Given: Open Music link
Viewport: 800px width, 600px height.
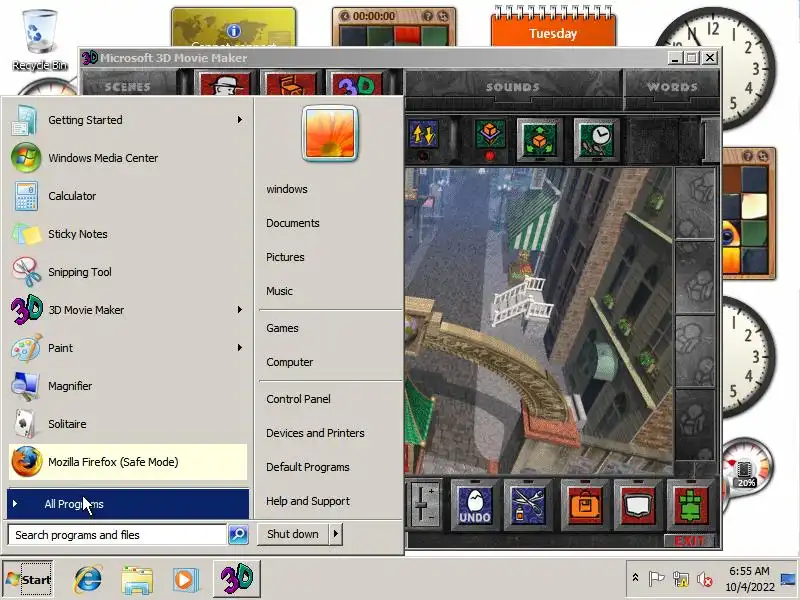Looking at the screenshot, I should (279, 291).
